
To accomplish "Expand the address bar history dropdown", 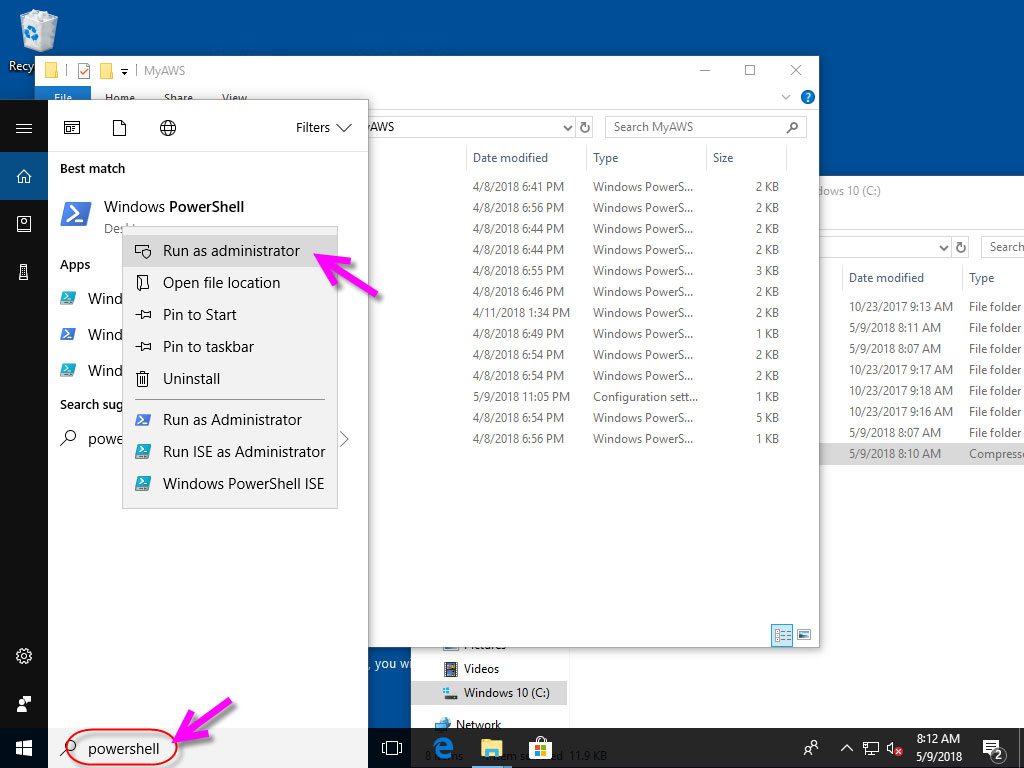I will [567, 127].
